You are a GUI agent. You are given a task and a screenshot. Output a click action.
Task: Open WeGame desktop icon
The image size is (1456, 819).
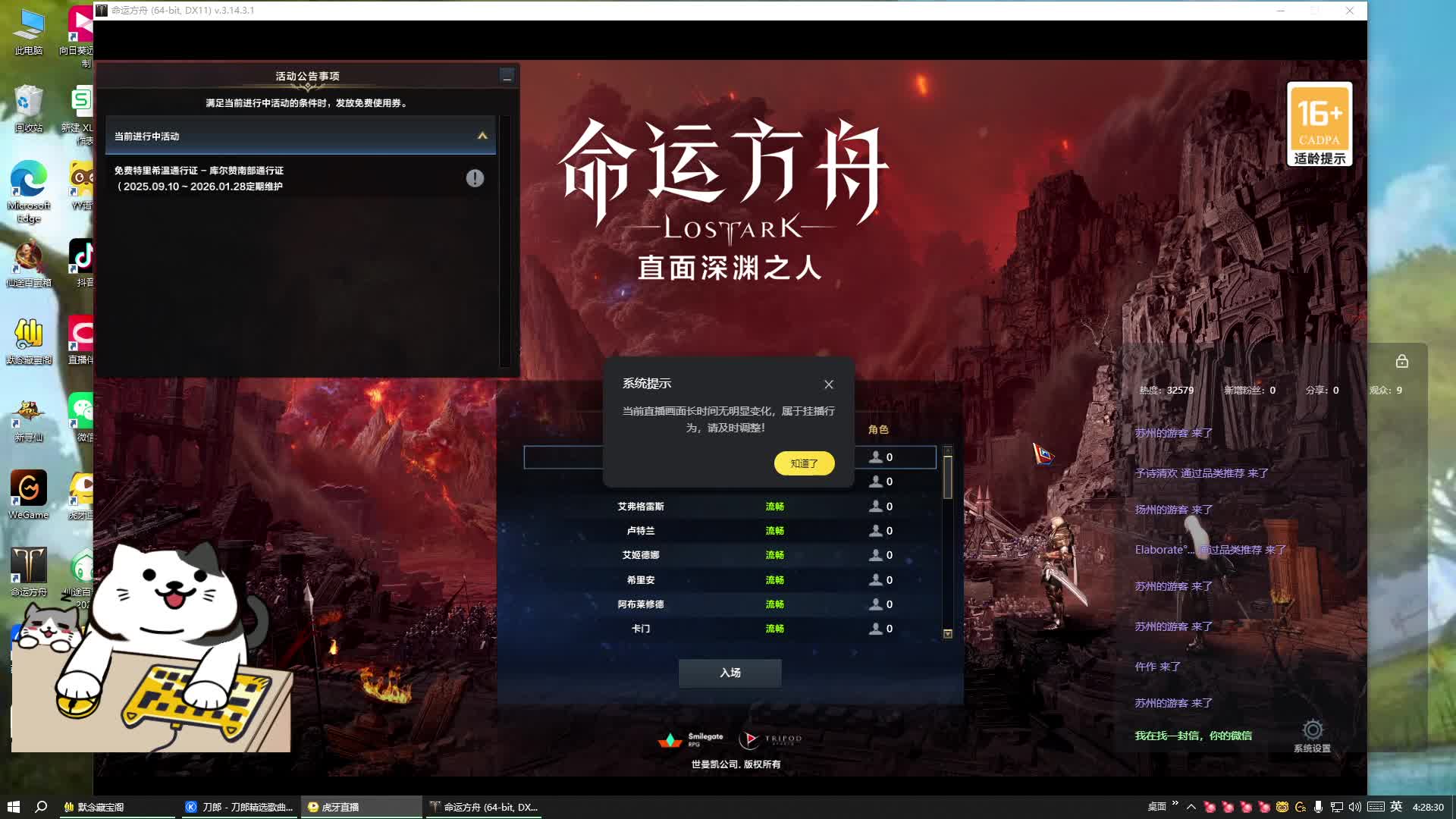point(29,489)
